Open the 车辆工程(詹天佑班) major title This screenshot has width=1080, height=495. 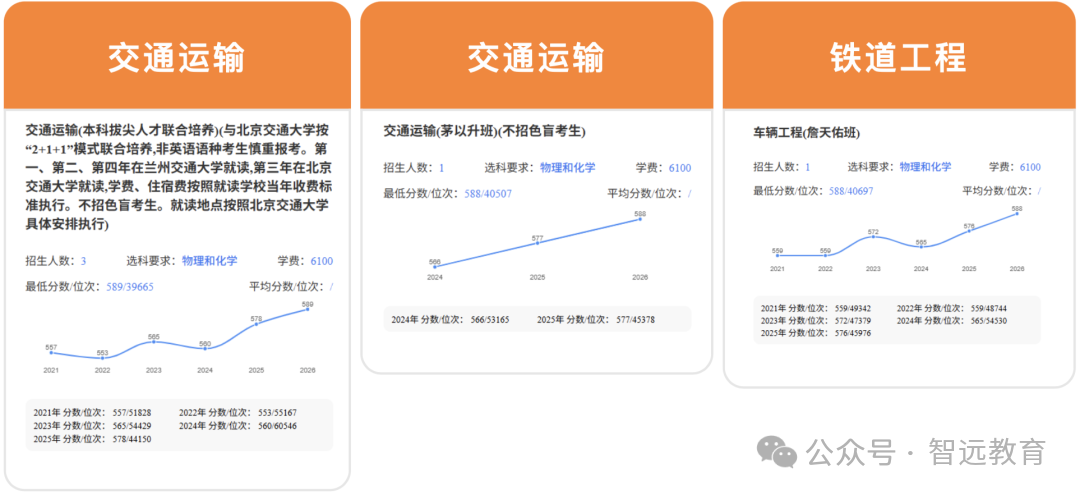click(x=807, y=133)
